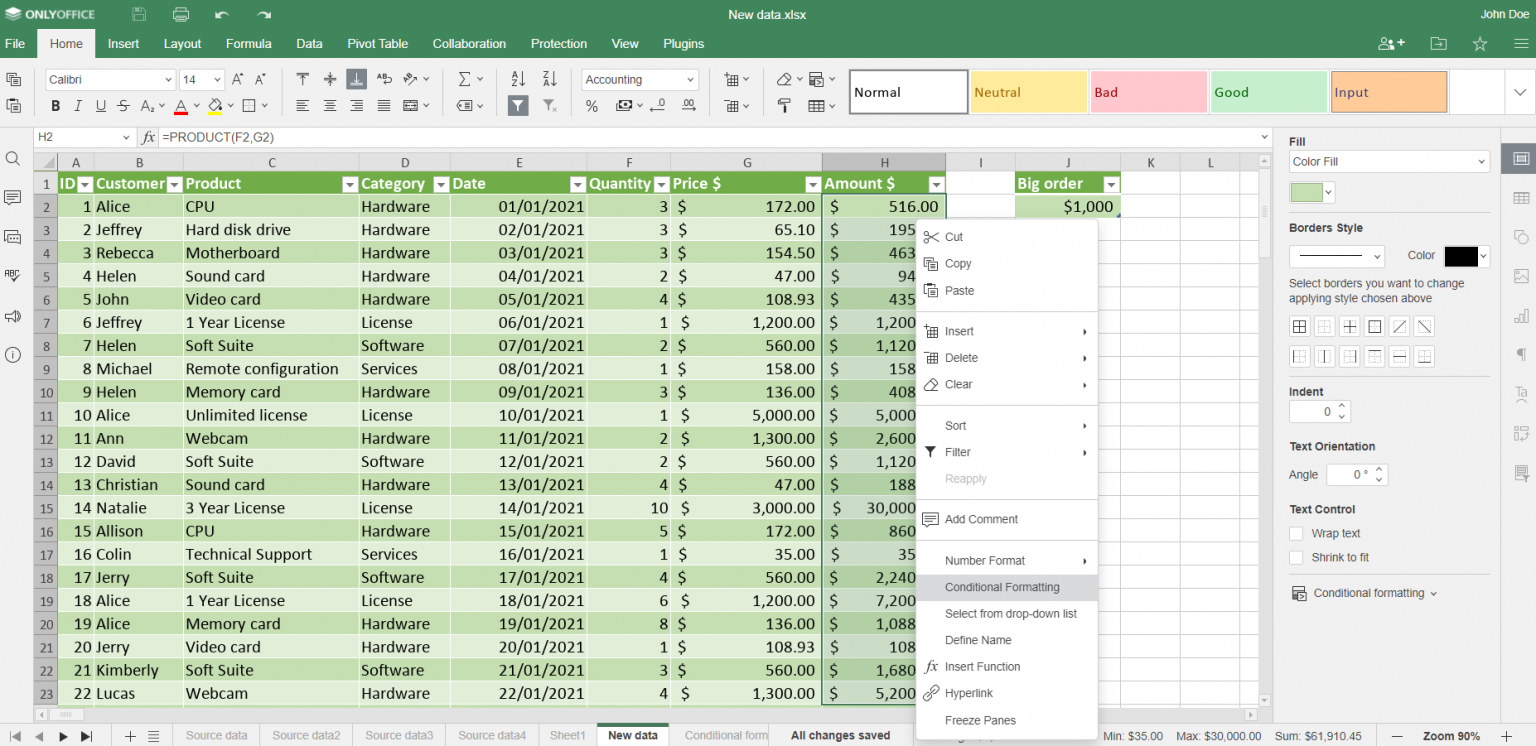The image size is (1536, 746).
Task: Open the Chart settings panel
Action: 1522,316
